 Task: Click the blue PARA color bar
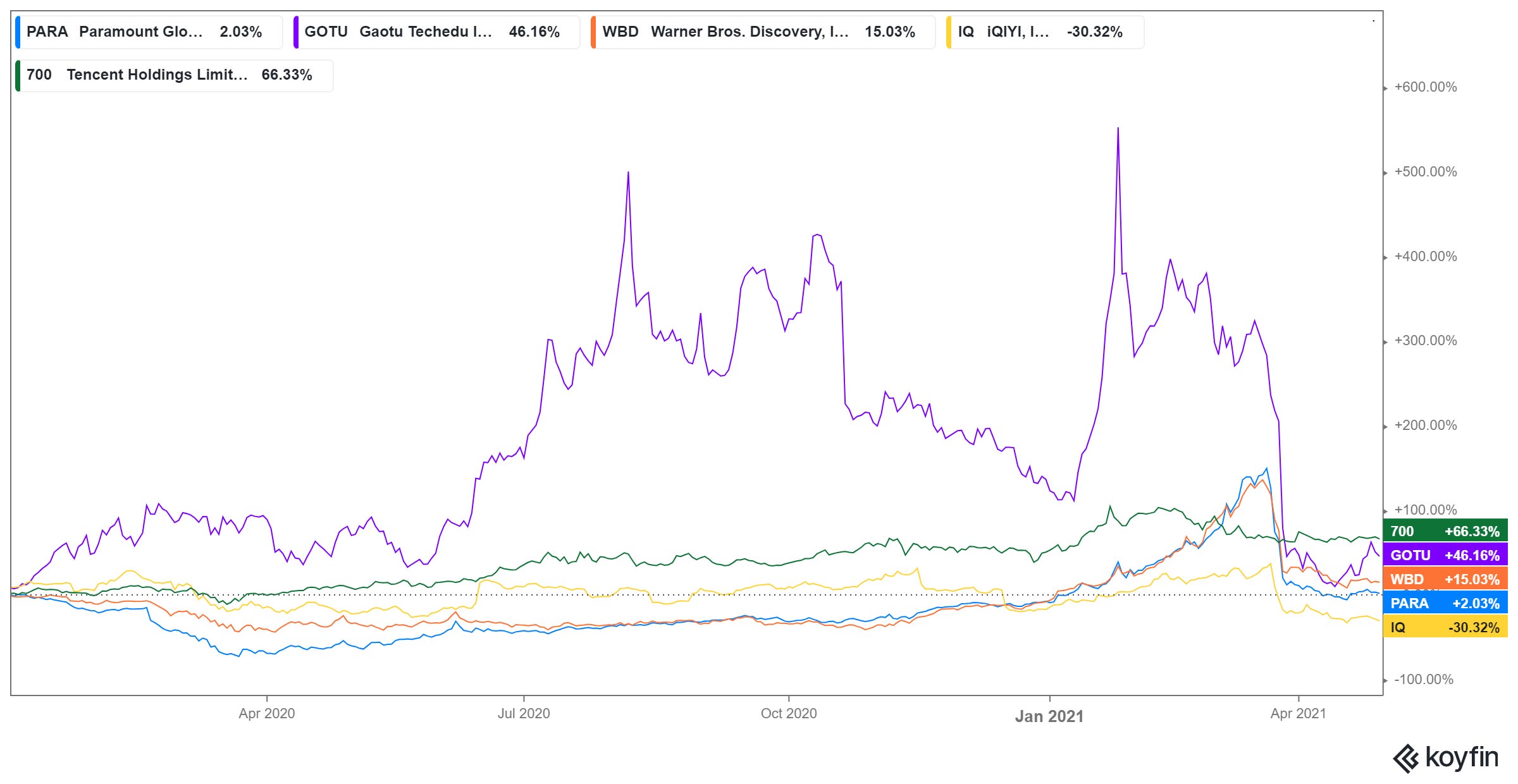[x=18, y=32]
